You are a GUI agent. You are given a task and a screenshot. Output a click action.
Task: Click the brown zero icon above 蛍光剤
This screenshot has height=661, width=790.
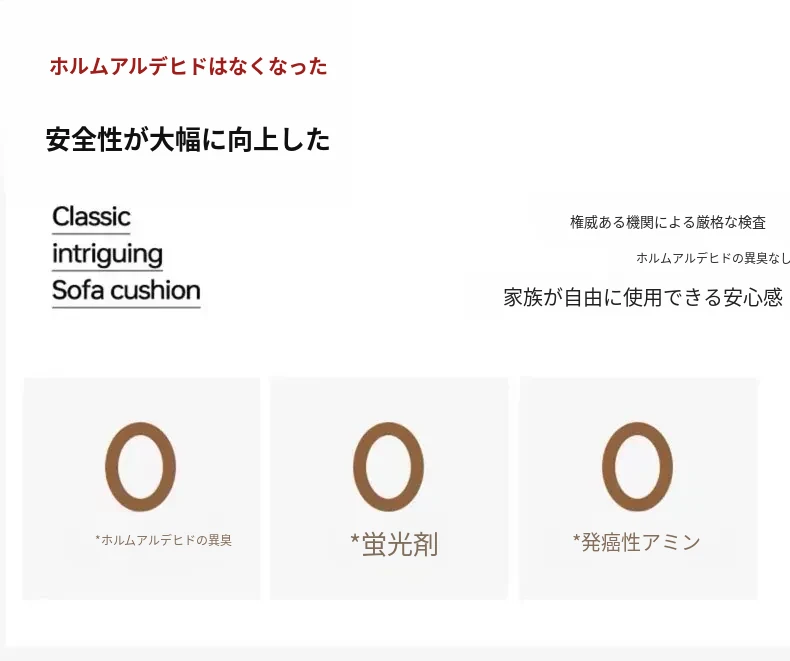point(388,467)
